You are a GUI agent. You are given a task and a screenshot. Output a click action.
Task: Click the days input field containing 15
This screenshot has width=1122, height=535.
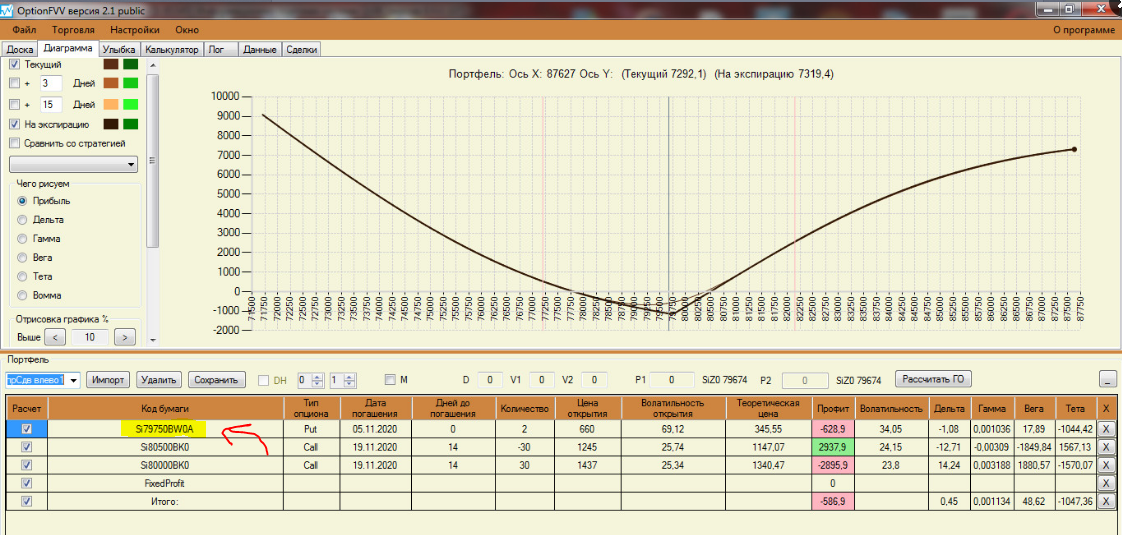(x=51, y=104)
